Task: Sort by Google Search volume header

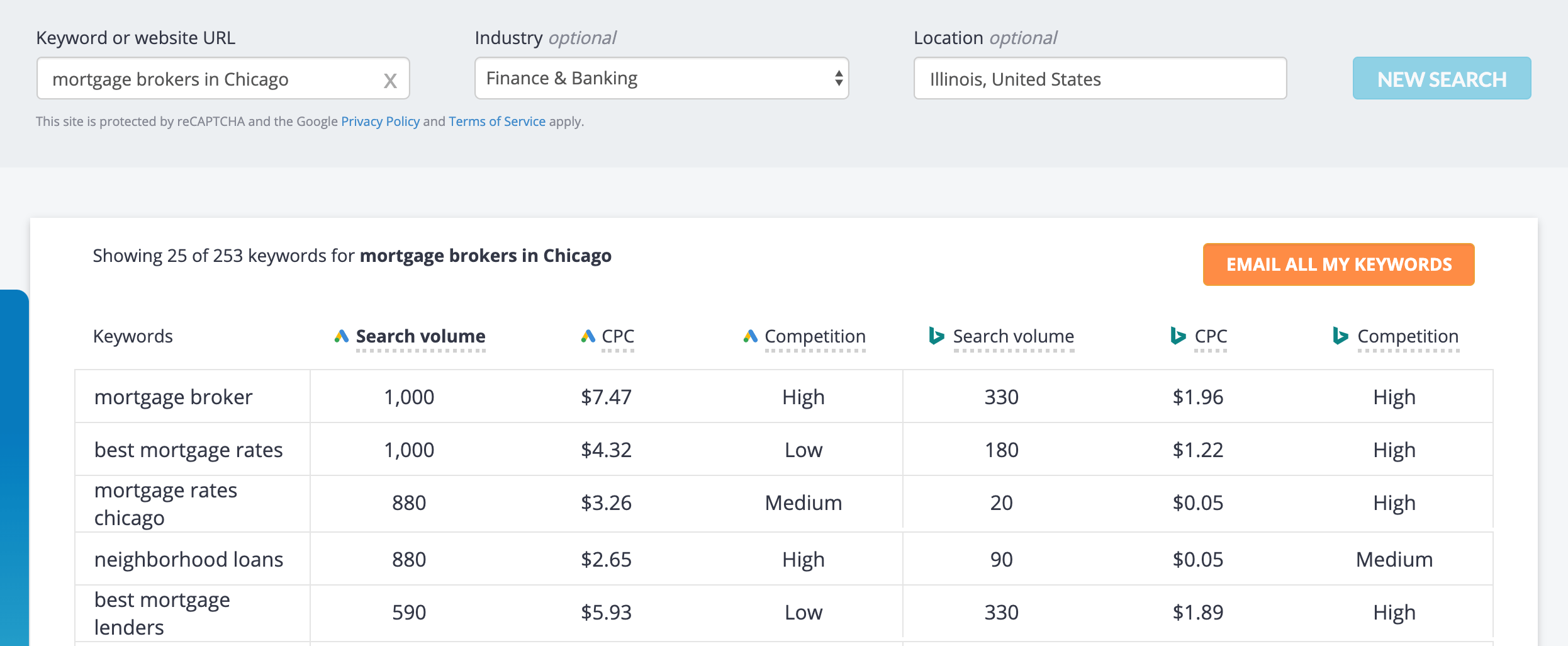Action: 420,336
